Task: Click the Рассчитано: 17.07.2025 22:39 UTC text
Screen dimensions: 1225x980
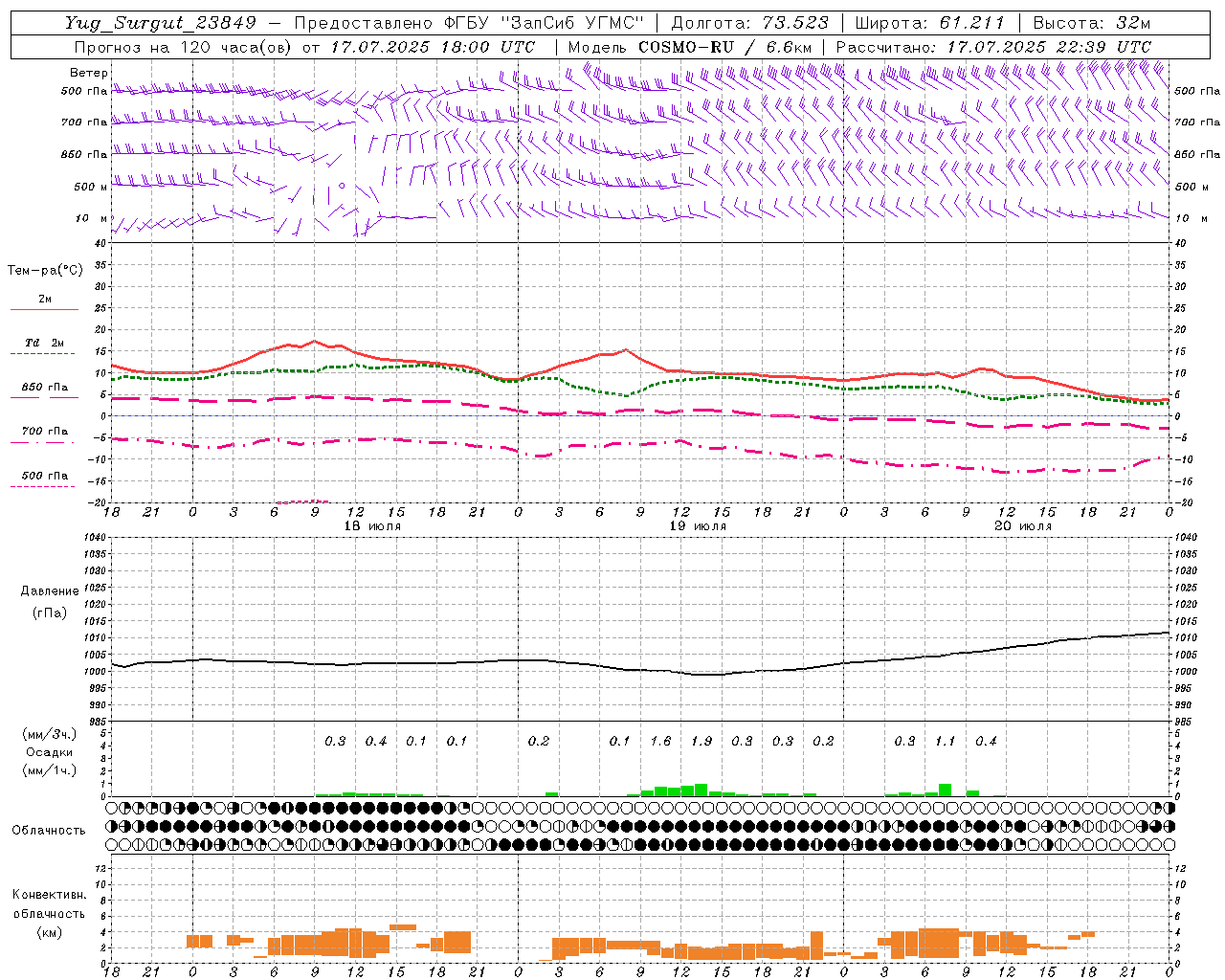Action: pos(993,47)
